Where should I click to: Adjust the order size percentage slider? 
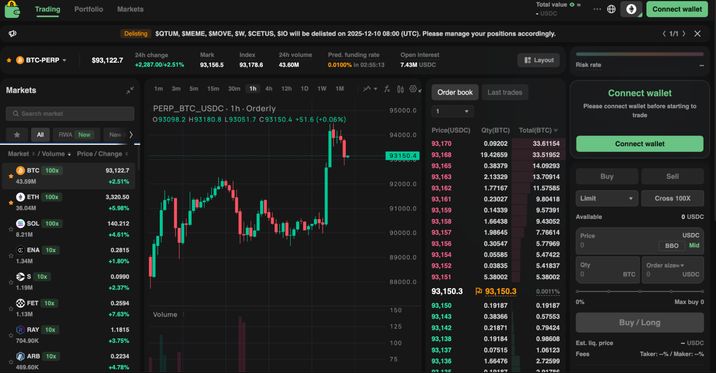(639, 291)
